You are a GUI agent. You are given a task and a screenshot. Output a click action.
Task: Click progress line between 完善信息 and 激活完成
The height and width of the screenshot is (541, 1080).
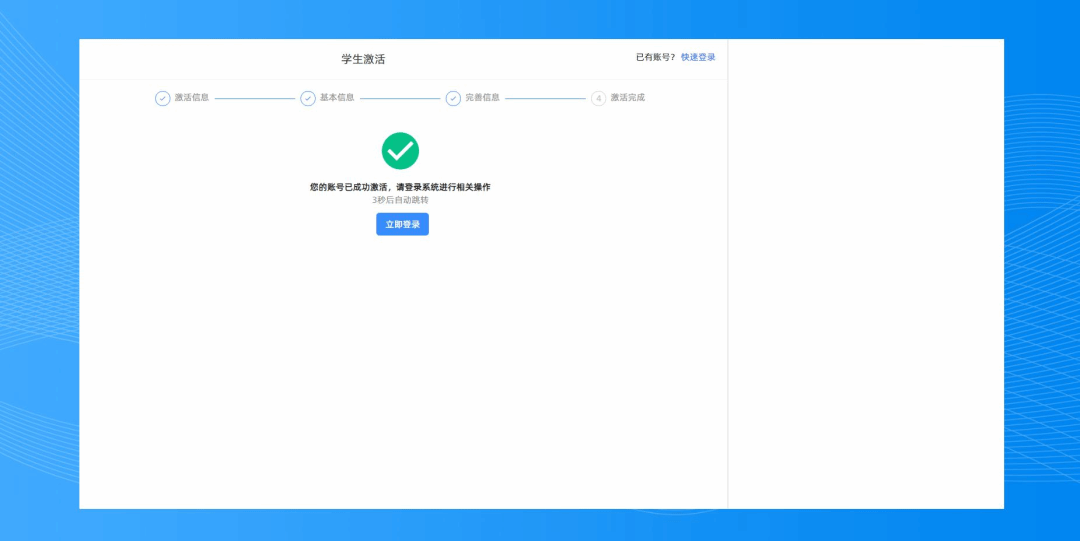tap(545, 99)
